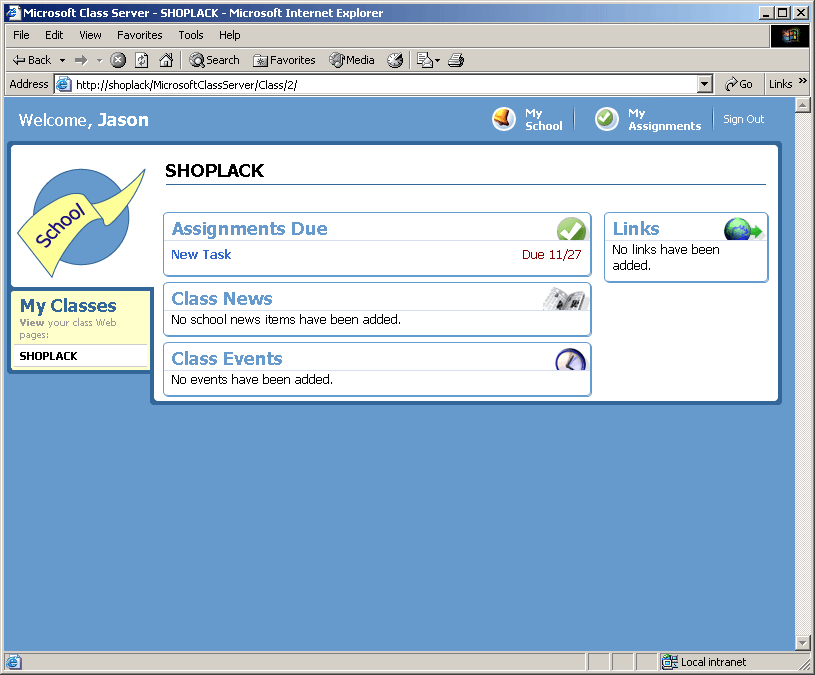The height and width of the screenshot is (675, 815).
Task: Open the Help menu
Action: coord(229,35)
